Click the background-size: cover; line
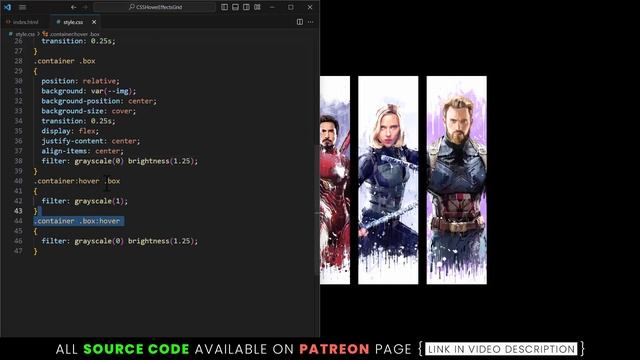 click(89, 111)
